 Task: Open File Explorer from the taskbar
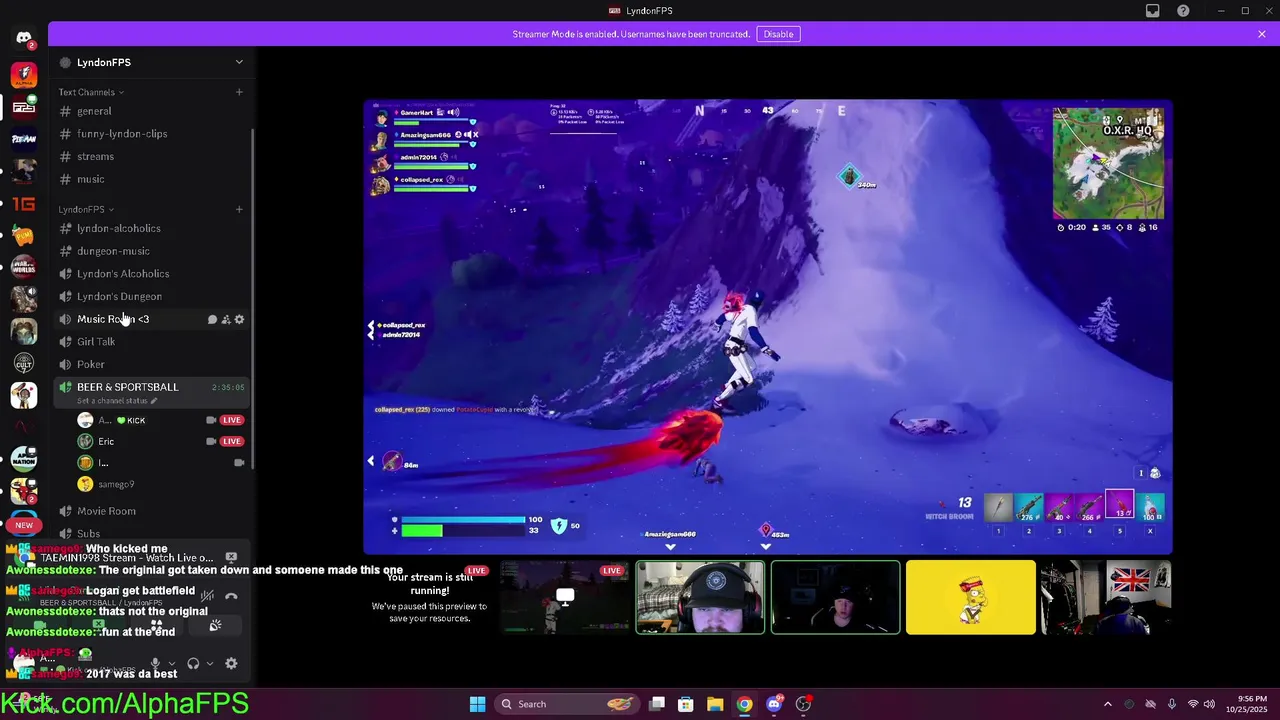(715, 704)
